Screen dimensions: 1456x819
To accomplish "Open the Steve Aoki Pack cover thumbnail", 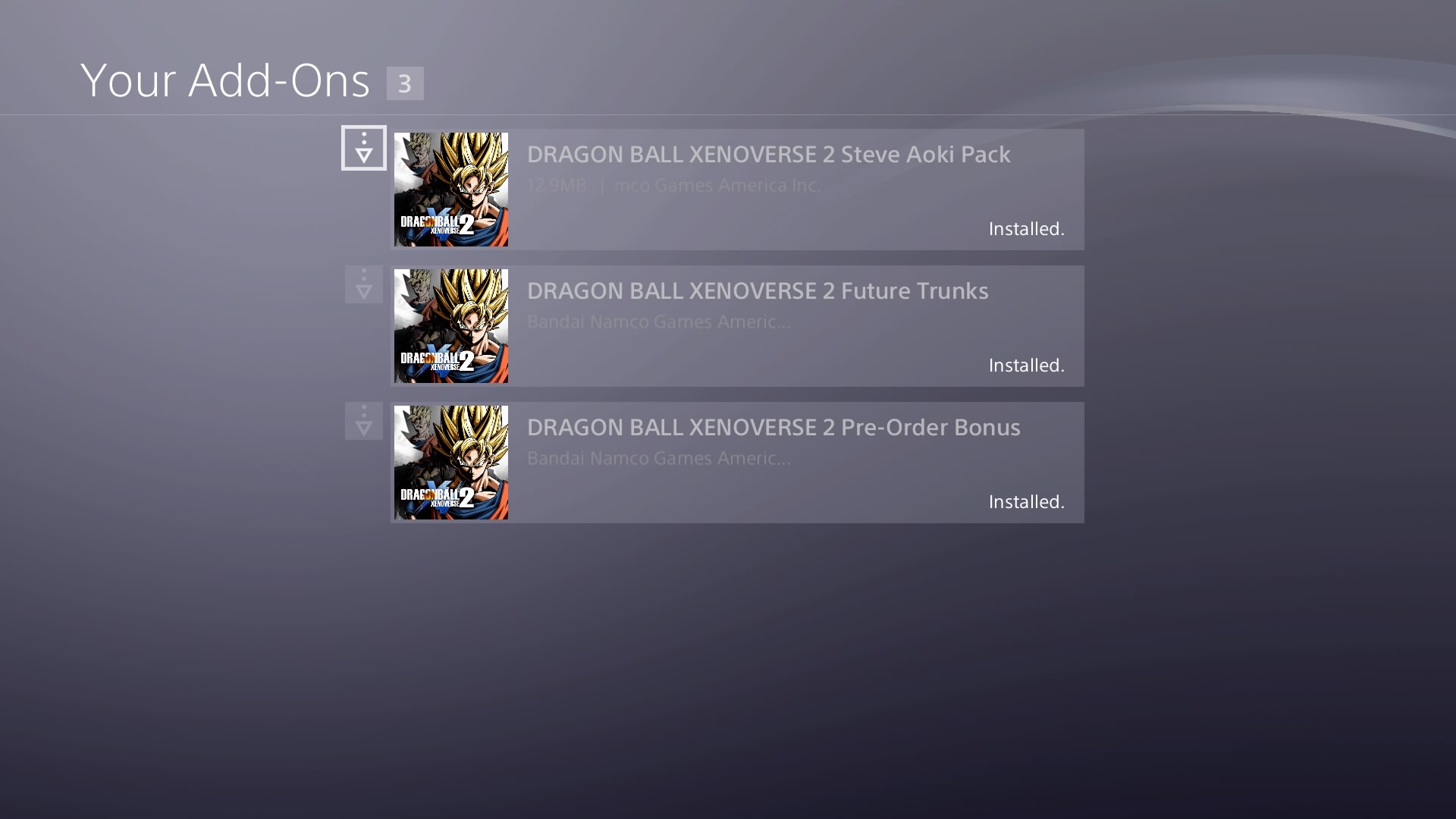I will [451, 190].
